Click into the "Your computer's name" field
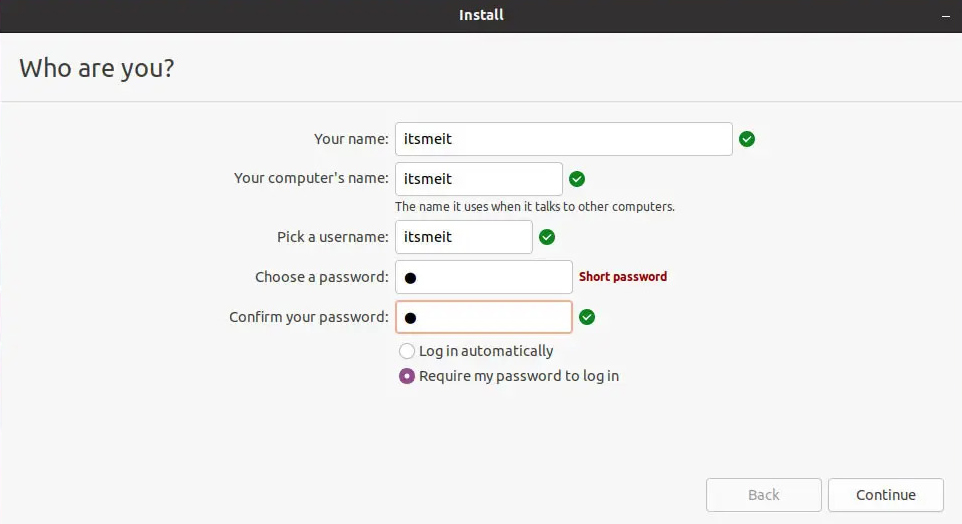The width and height of the screenshot is (962, 524). pyautogui.click(x=478, y=179)
